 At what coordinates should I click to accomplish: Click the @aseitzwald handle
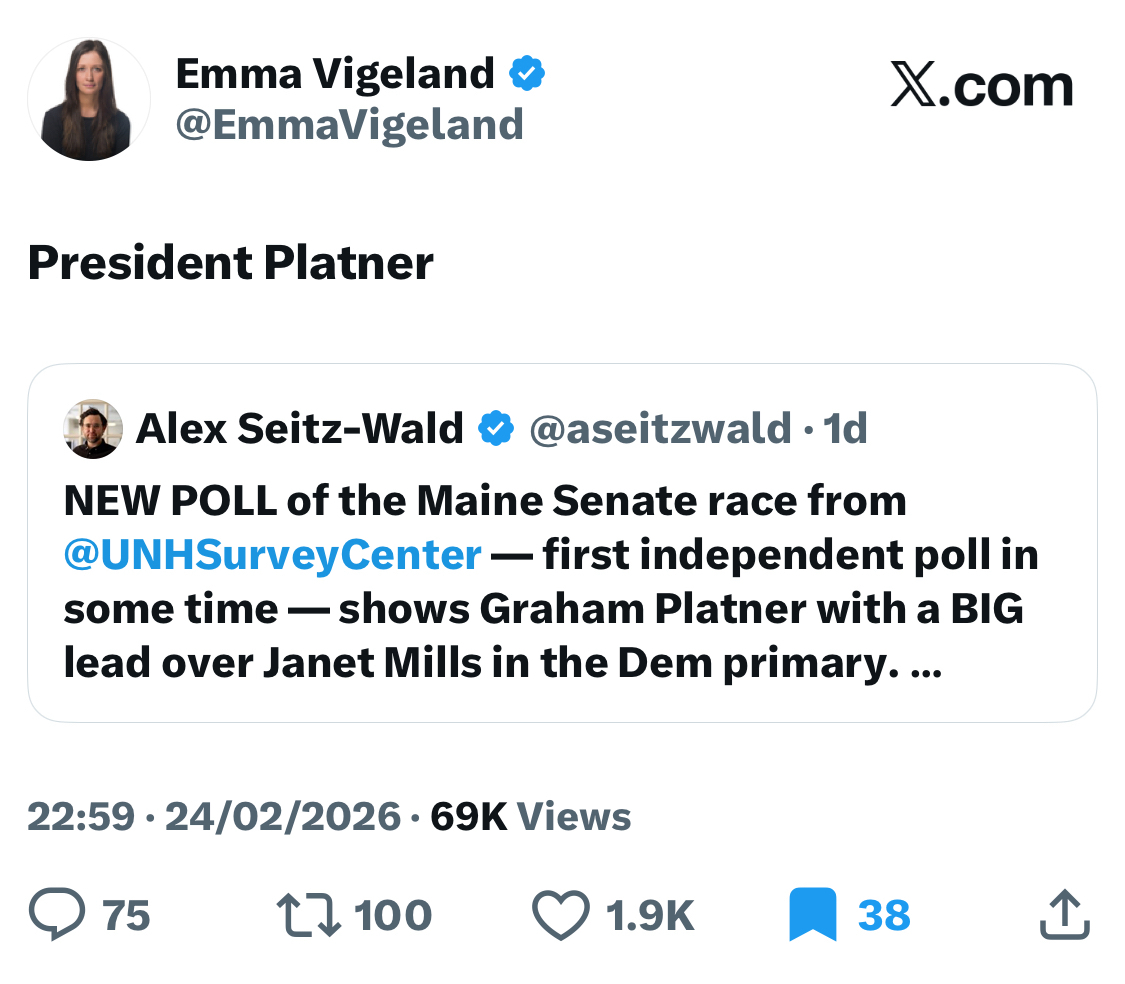pos(659,429)
